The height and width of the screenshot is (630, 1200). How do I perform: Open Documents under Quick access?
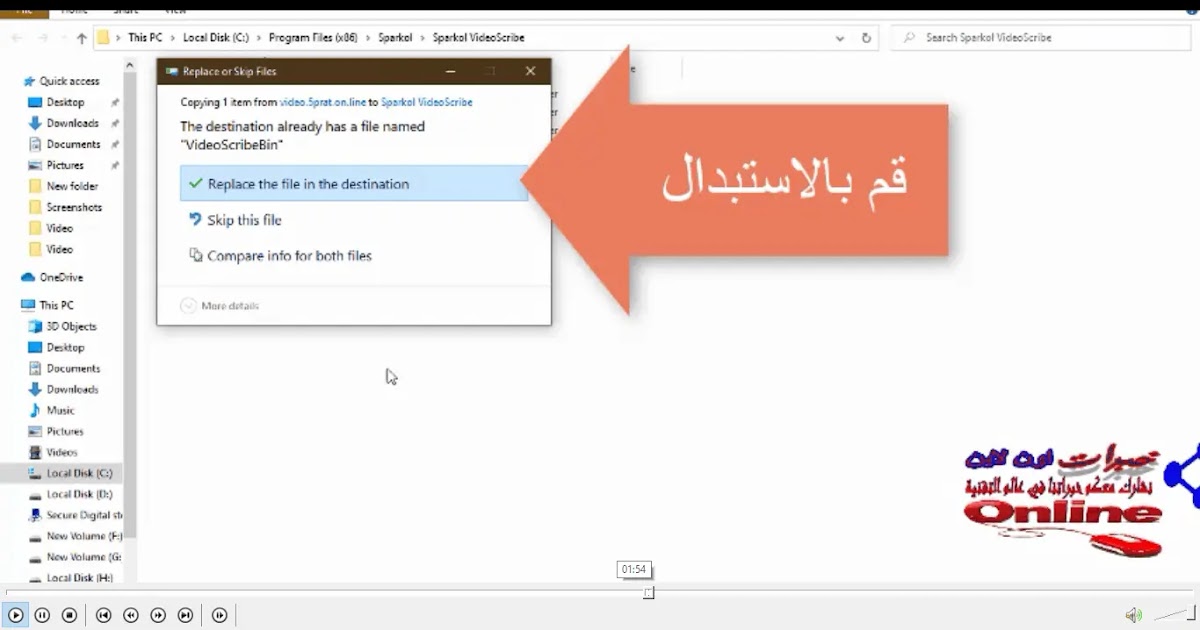click(x=73, y=144)
